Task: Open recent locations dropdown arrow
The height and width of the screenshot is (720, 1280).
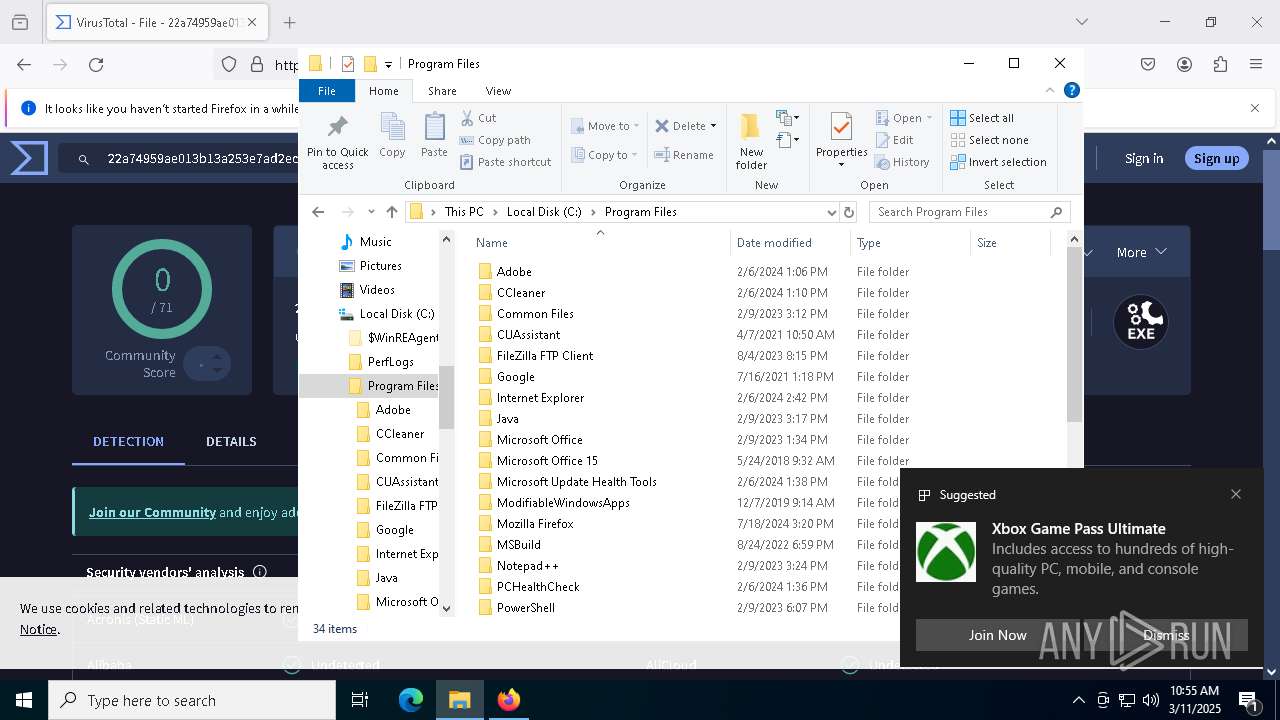Action: click(x=371, y=212)
